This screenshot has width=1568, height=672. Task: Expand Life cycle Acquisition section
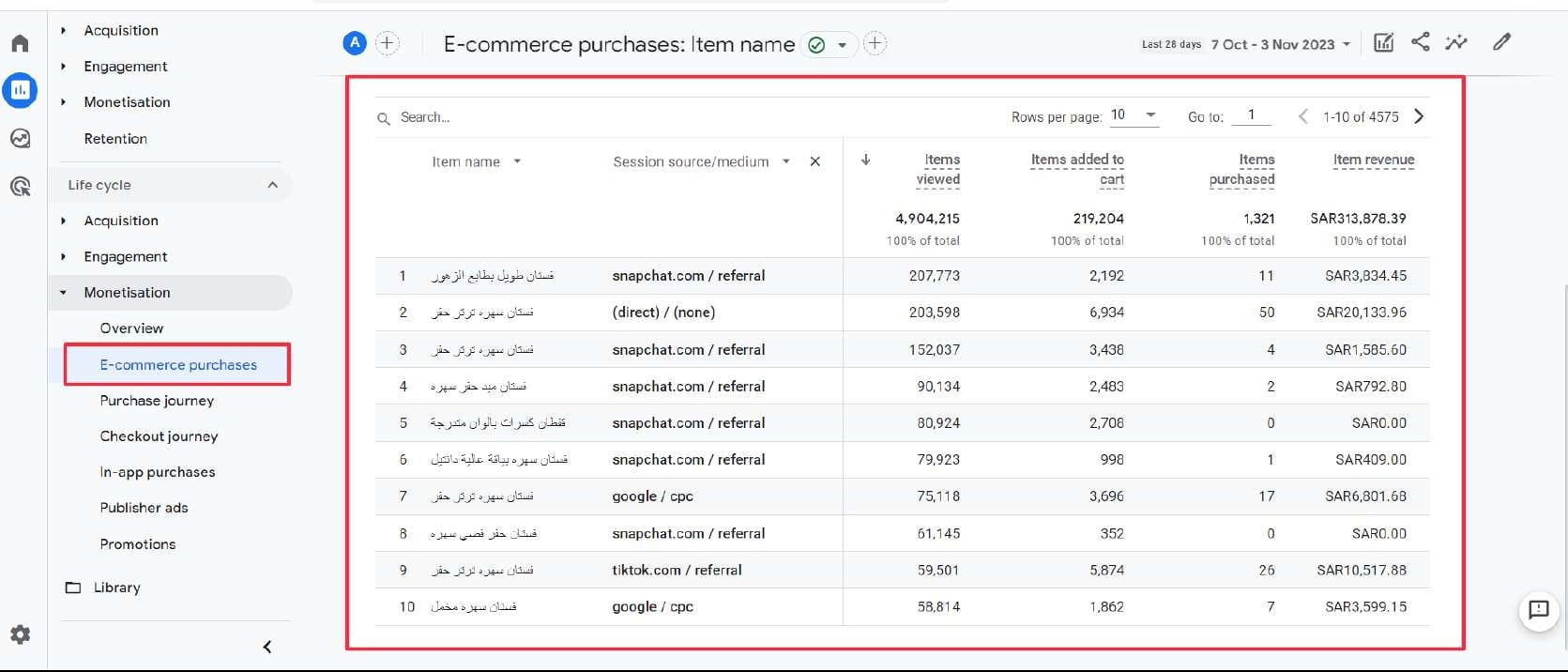click(x=63, y=221)
